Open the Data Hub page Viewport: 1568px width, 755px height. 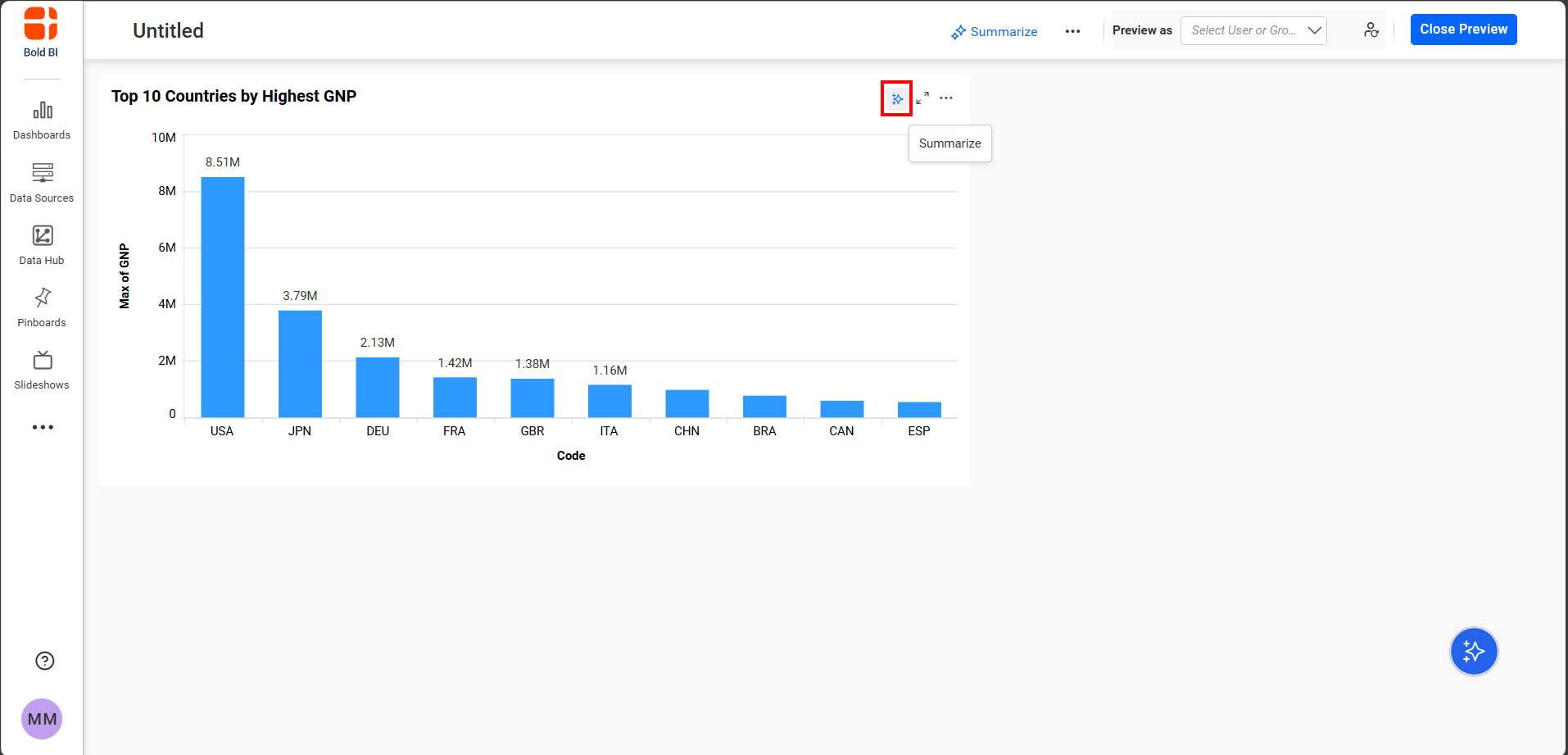pyautogui.click(x=42, y=245)
